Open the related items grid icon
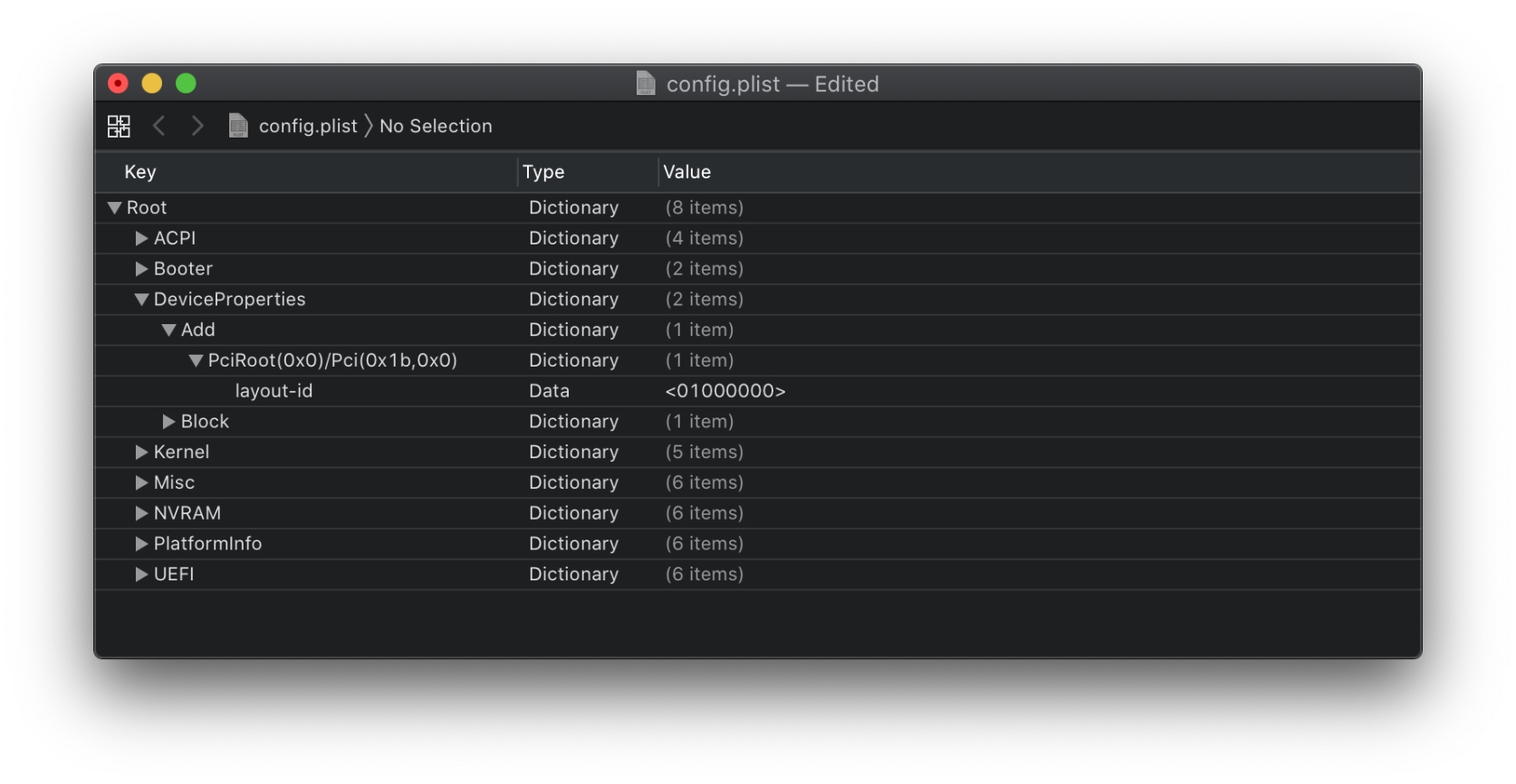This screenshot has width=1516, height=784. 119,126
